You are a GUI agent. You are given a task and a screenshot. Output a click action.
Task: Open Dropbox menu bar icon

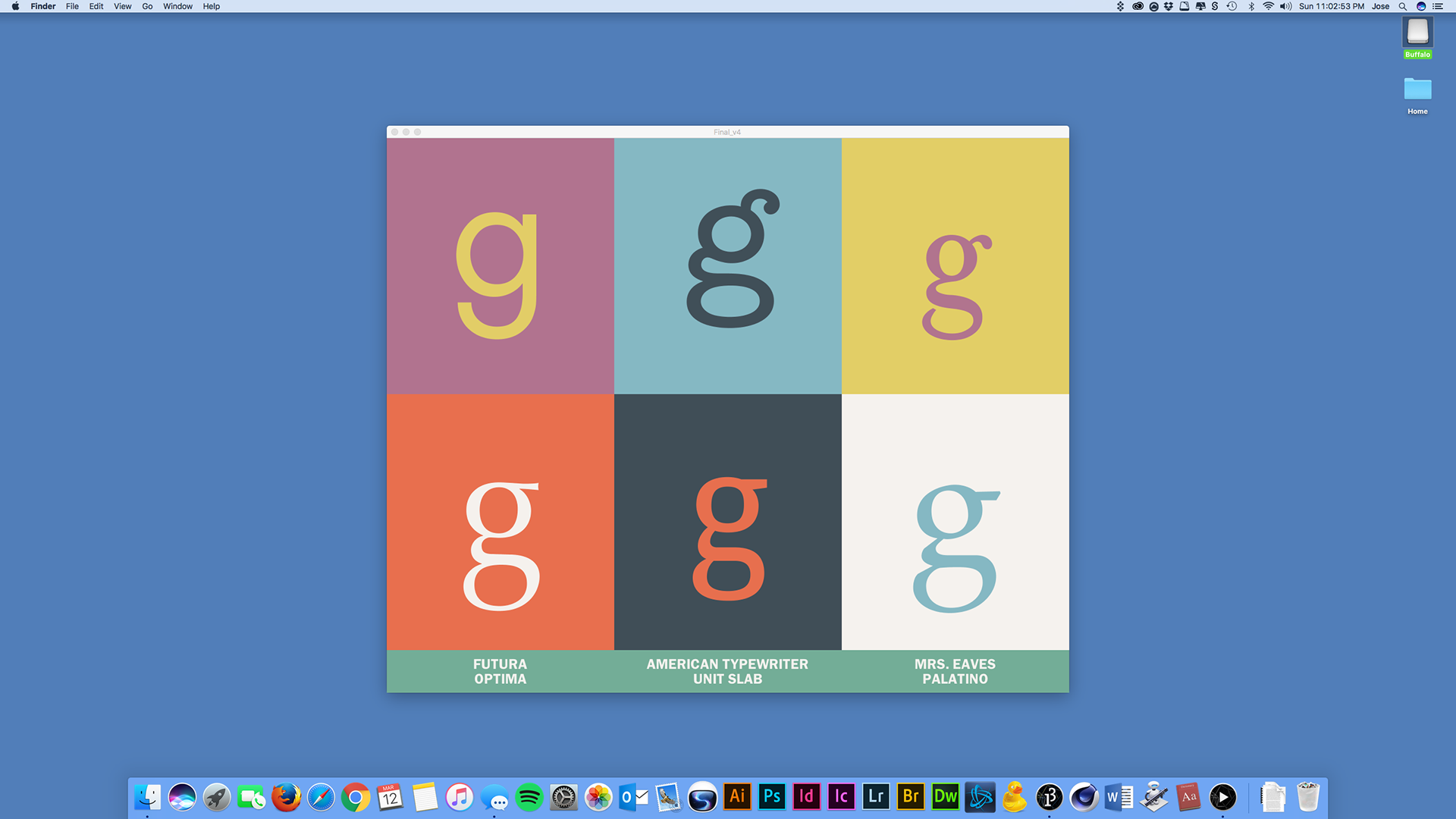coord(1169,6)
